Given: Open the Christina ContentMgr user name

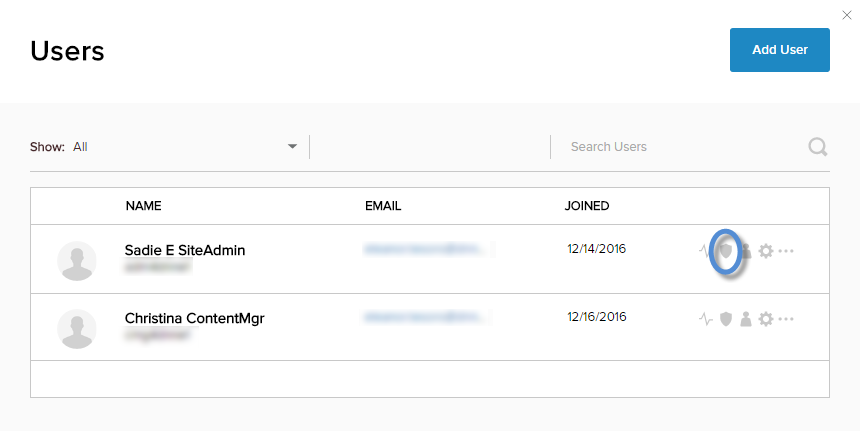Looking at the screenshot, I should tap(194, 318).
